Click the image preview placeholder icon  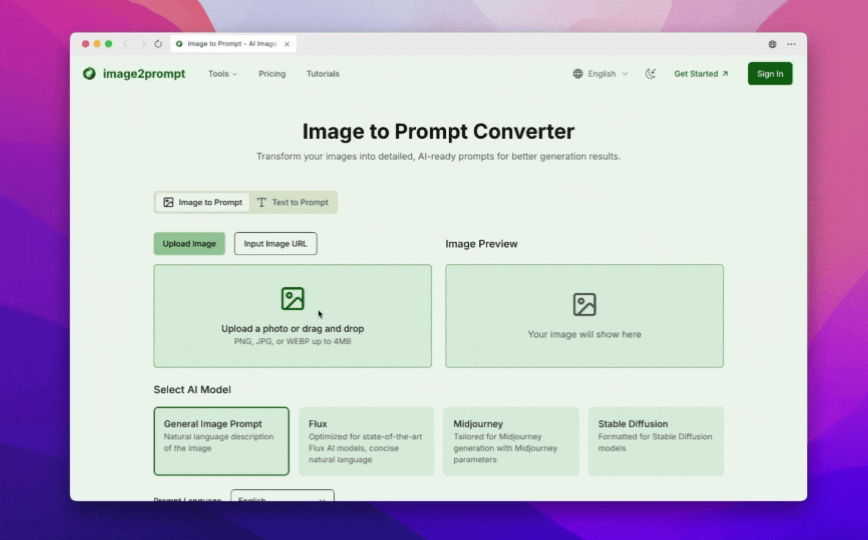pyautogui.click(x=585, y=305)
